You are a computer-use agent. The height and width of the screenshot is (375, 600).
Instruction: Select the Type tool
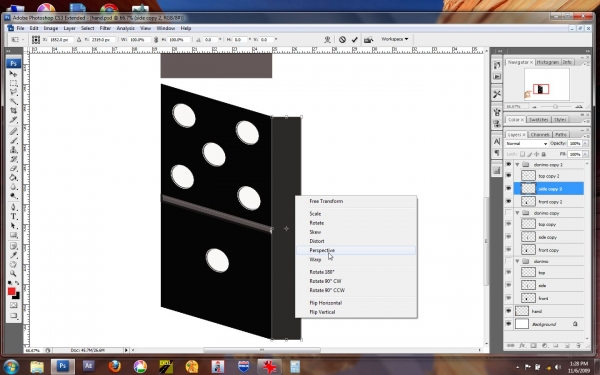point(13,217)
